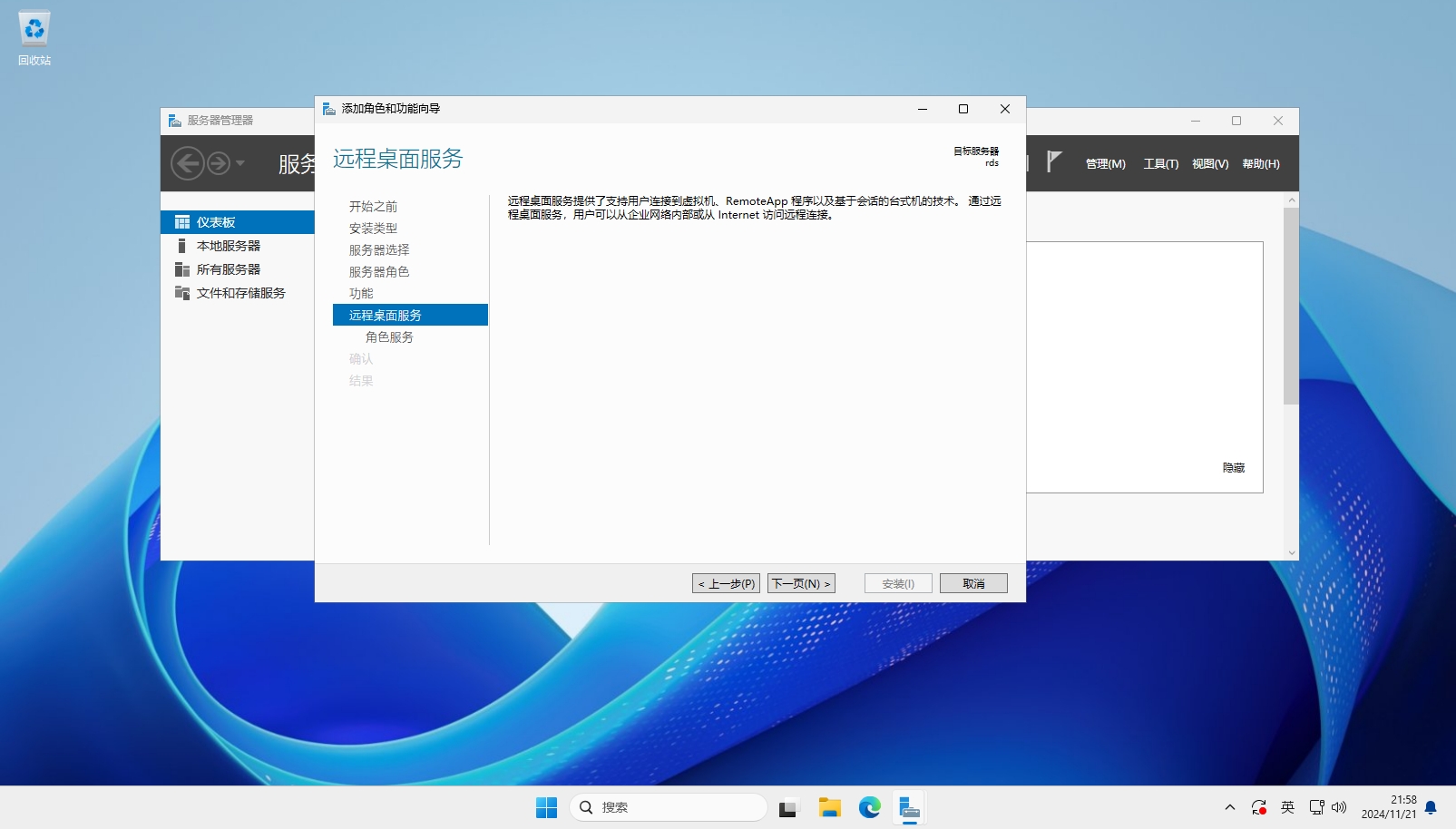Go to the 角色服务 wizard step

click(x=389, y=337)
